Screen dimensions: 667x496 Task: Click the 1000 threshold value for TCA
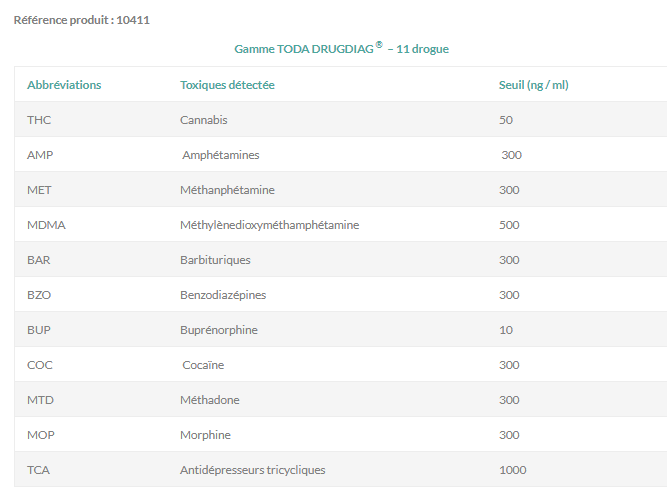(512, 470)
